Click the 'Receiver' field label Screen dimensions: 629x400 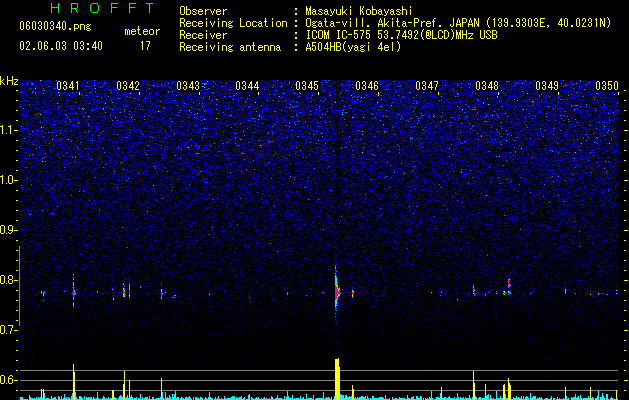pos(203,35)
